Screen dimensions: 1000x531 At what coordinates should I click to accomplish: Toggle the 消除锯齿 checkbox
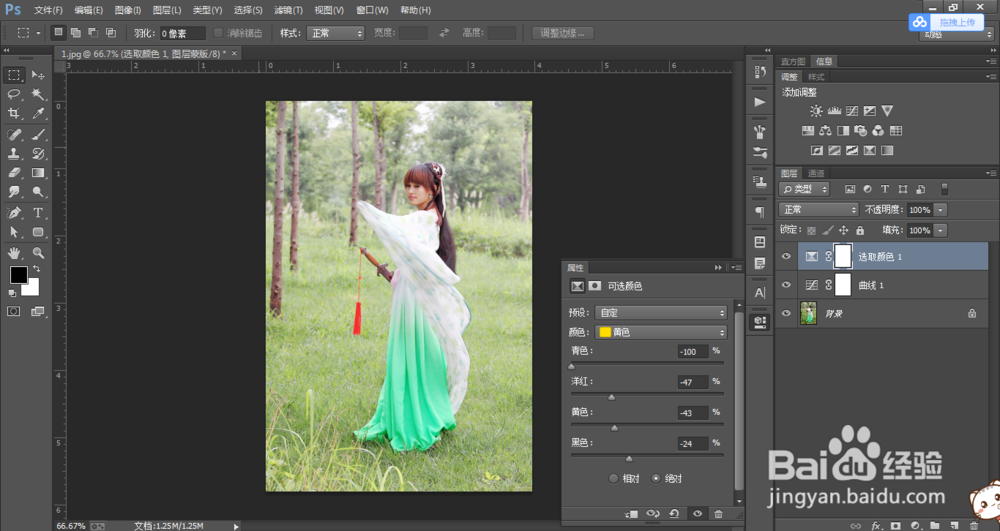coord(218,33)
